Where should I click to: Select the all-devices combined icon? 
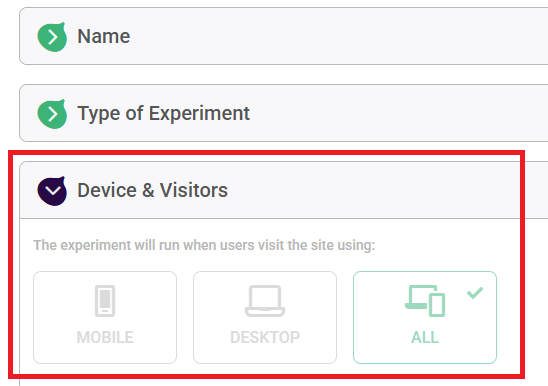pos(425,301)
